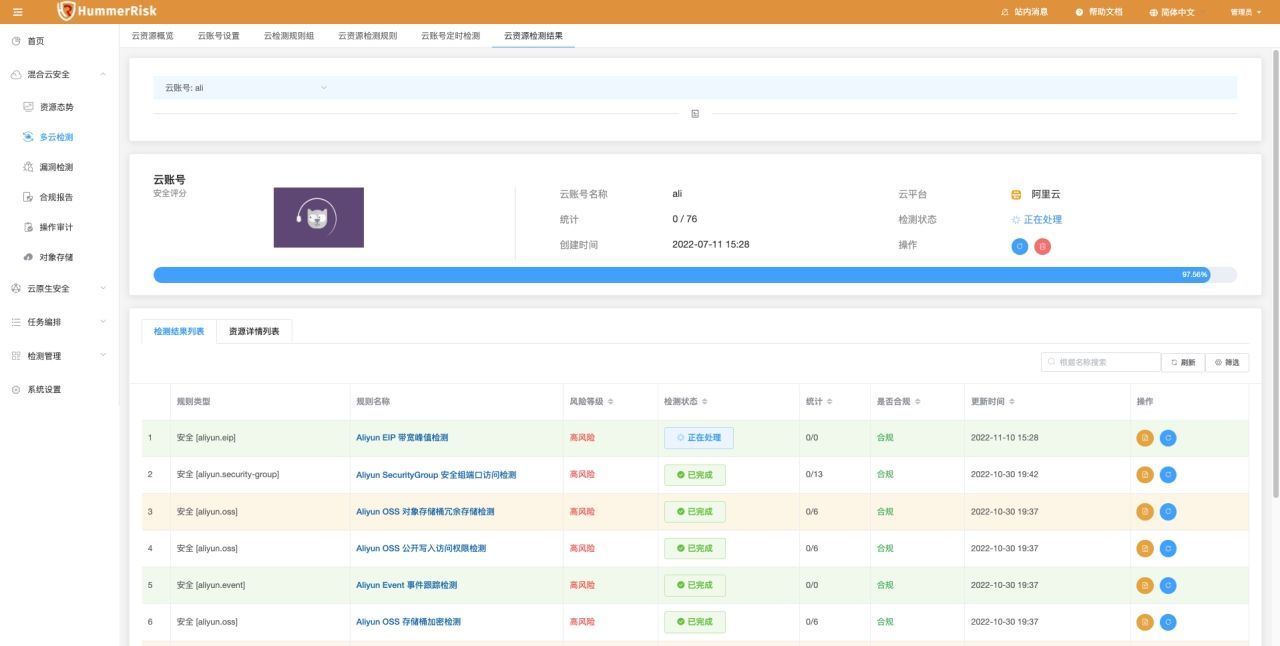Focus the 根据名称搜索 search field
Screen dimensions: 1280x646
pyautogui.click(x=1100, y=362)
